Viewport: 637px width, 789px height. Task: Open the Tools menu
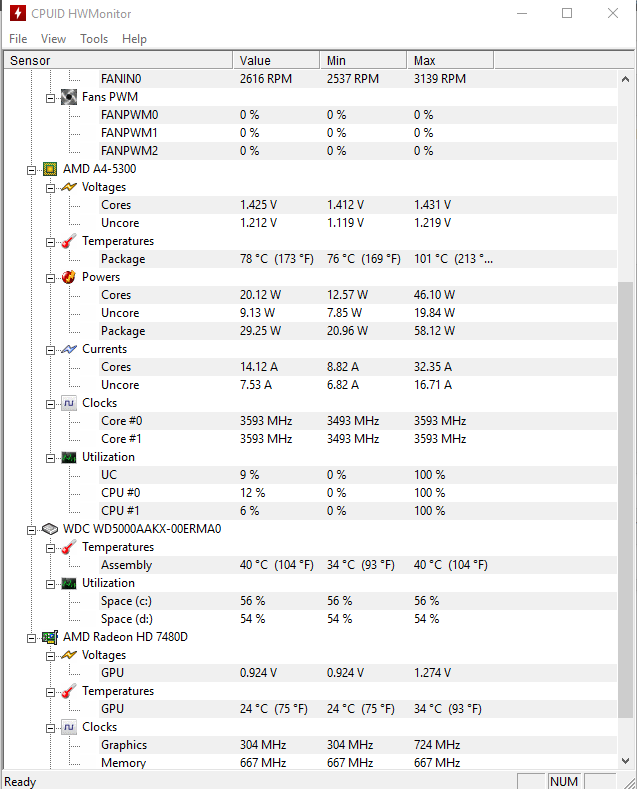coord(94,39)
